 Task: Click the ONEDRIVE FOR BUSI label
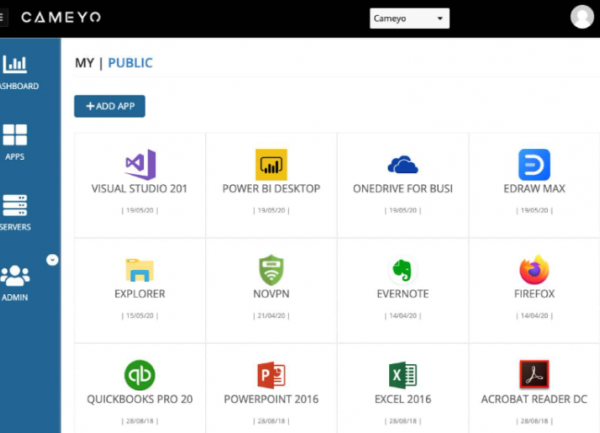[403, 189]
